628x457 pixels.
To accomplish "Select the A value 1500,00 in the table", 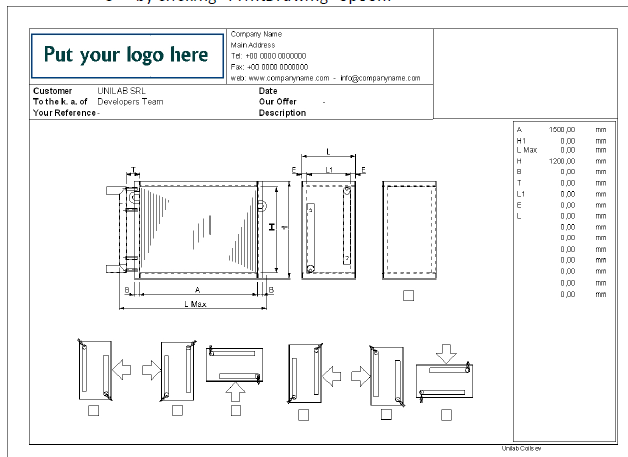I will [x=562, y=130].
